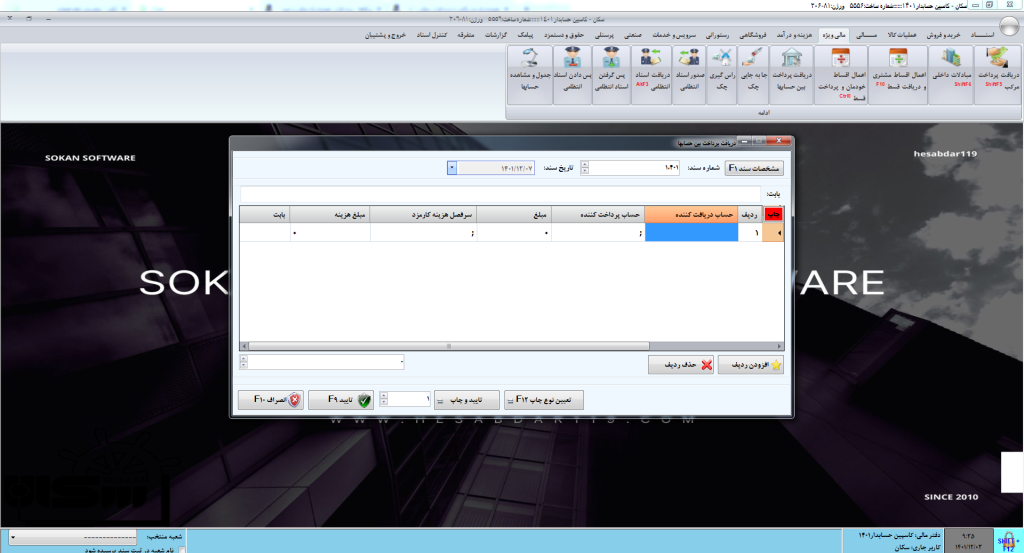Click the انصراف F10 cancel button
Screen dimensions: 1024x553
pyautogui.click(x=270, y=400)
